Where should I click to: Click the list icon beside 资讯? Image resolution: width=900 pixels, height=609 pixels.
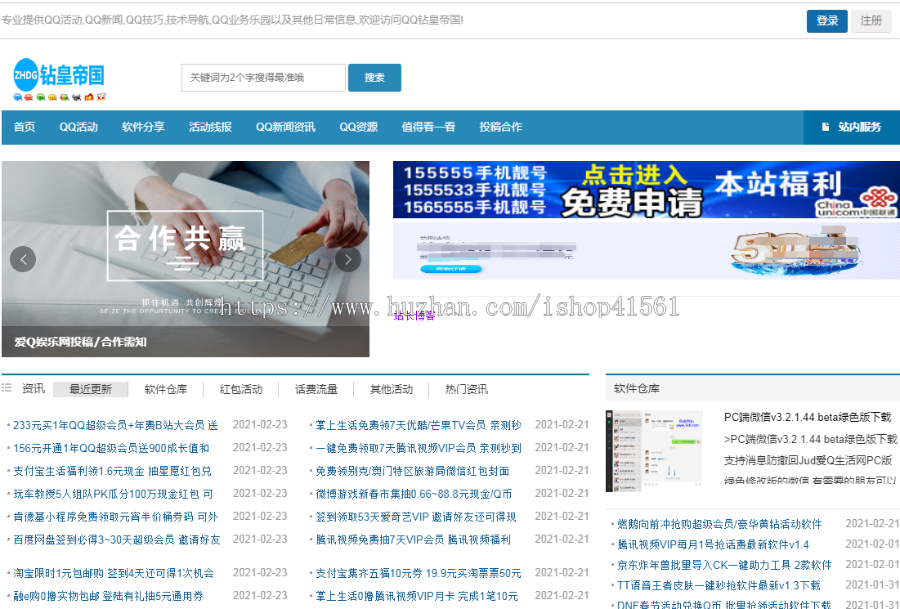[7, 389]
